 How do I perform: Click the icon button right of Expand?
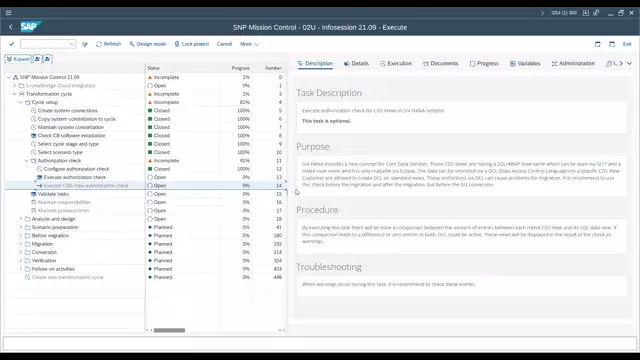pyautogui.click(x=37, y=59)
